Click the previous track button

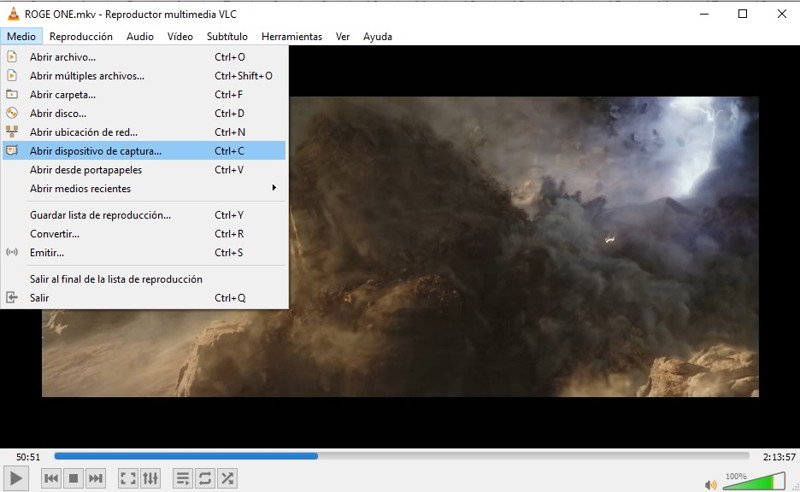point(51,479)
